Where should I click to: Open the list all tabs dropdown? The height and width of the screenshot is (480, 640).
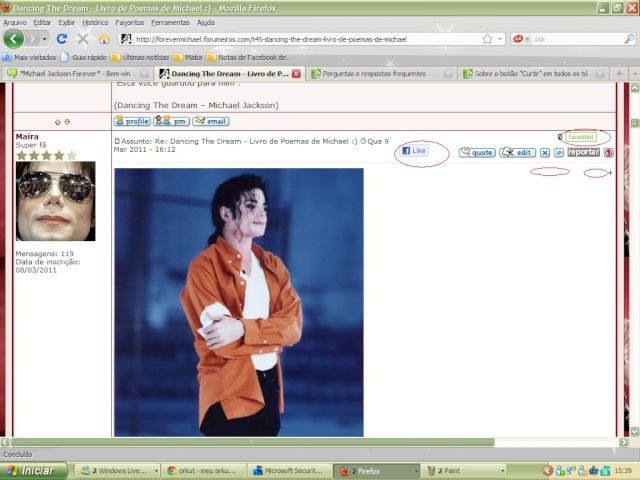(x=635, y=74)
